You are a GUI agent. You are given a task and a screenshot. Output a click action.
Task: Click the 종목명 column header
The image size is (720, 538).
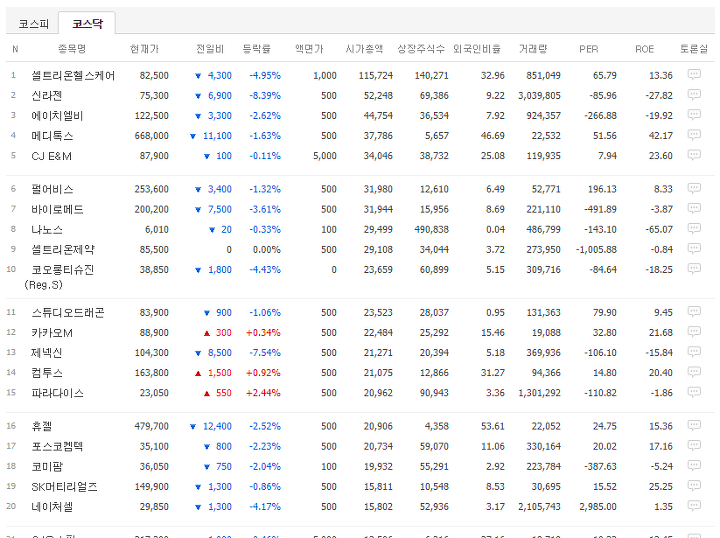[x=72, y=49]
